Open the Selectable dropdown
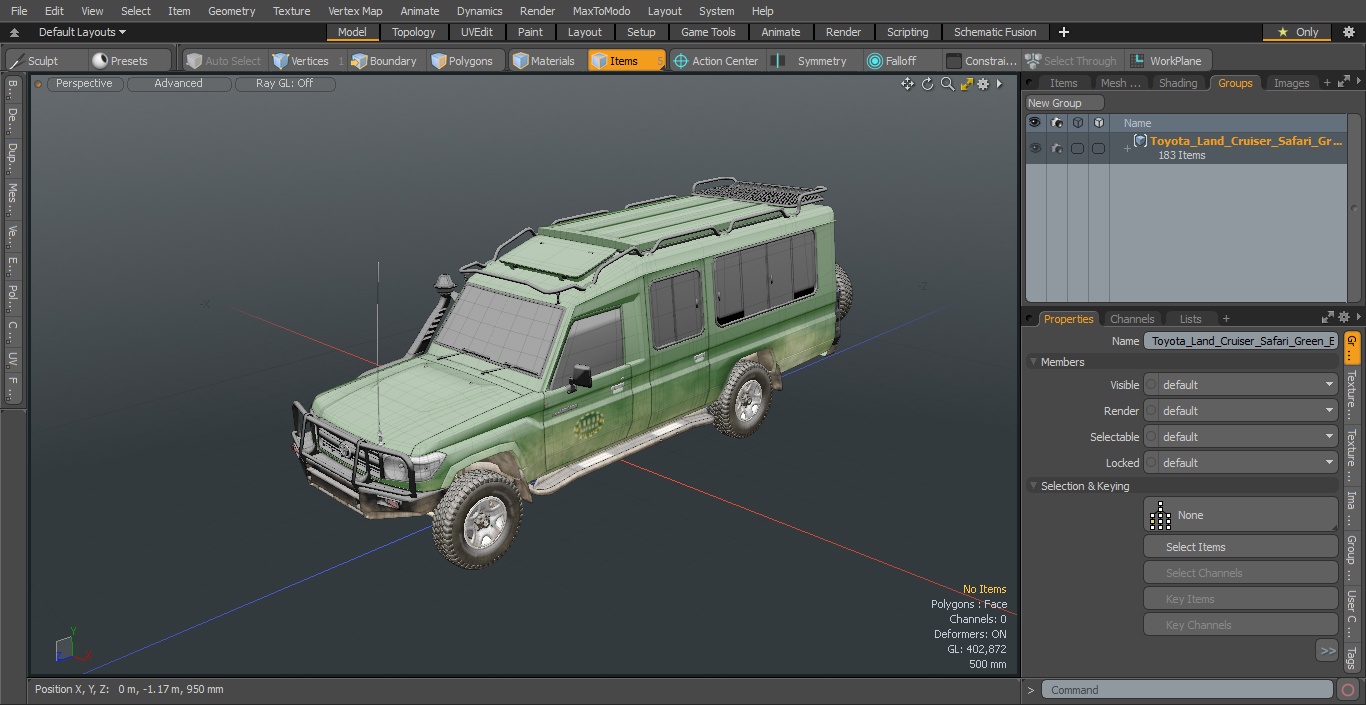The image size is (1366, 705). click(1240, 437)
